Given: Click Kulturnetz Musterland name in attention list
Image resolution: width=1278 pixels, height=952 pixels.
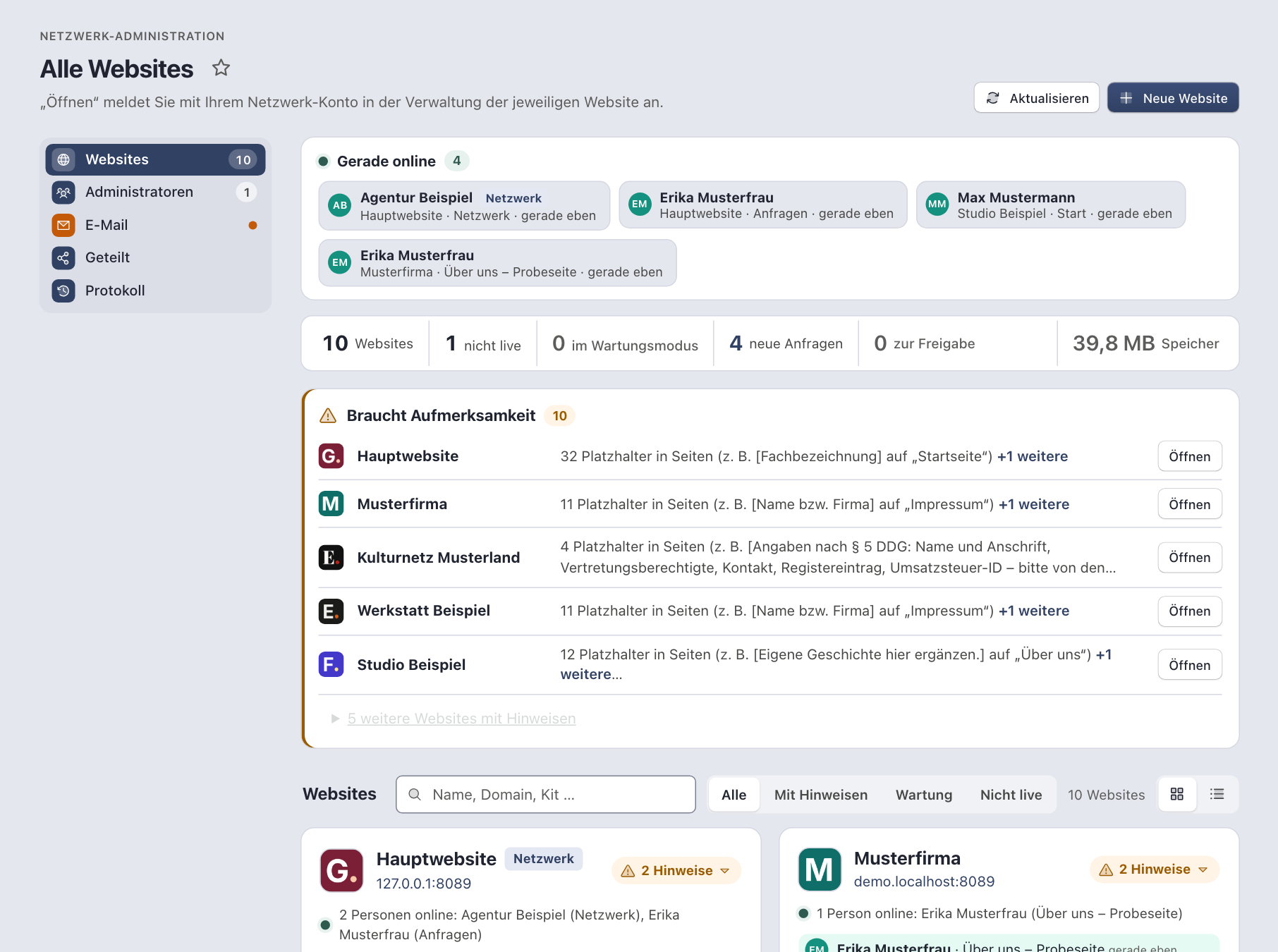Looking at the screenshot, I should (439, 558).
